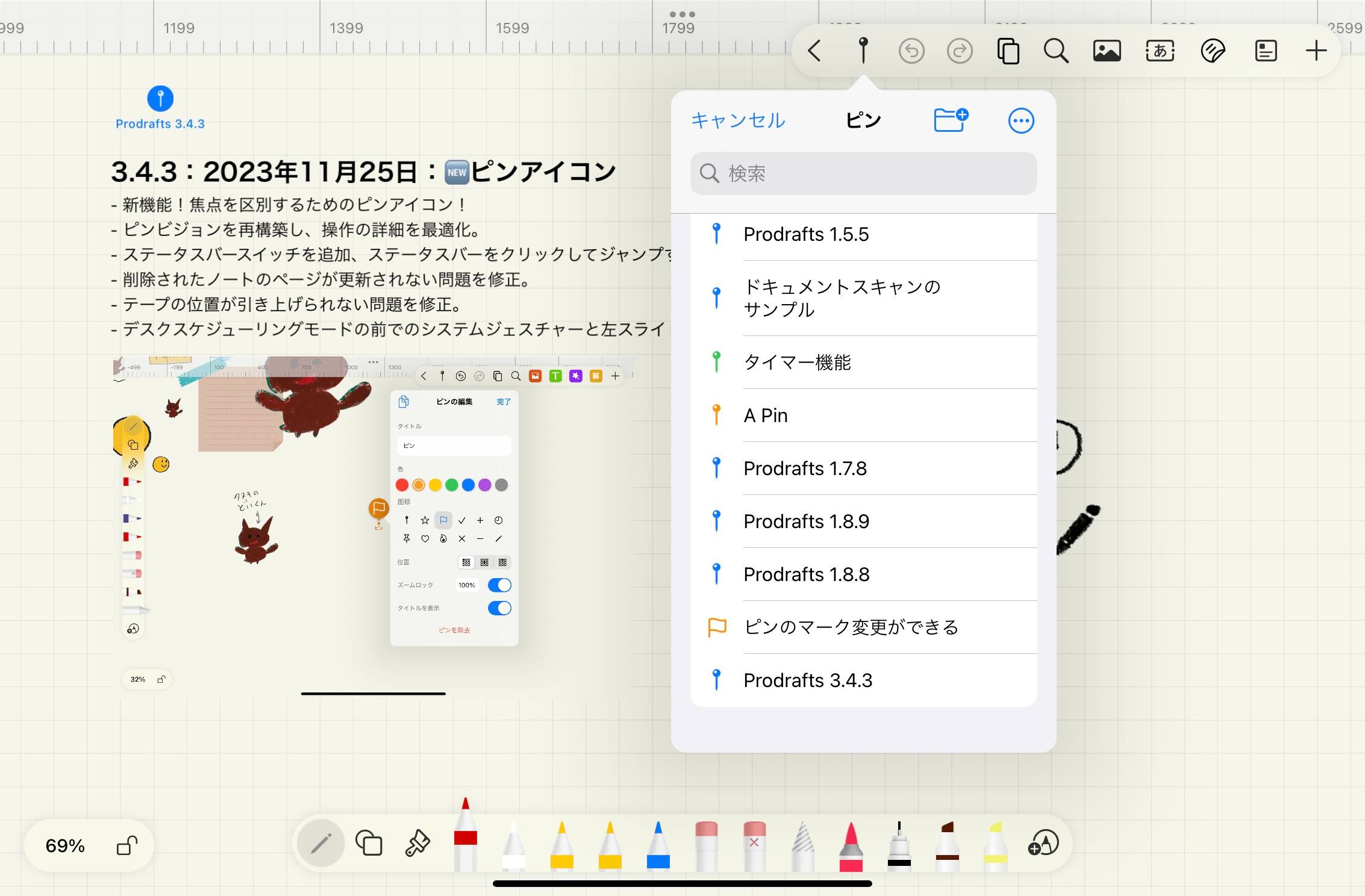This screenshot has height=896, width=1365.
Task: Select the blue pencil
Action: click(x=658, y=846)
